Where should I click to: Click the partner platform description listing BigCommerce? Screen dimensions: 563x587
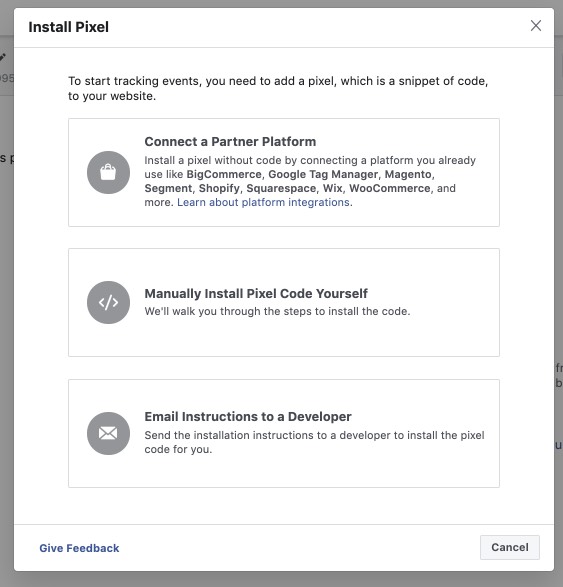[x=310, y=181]
